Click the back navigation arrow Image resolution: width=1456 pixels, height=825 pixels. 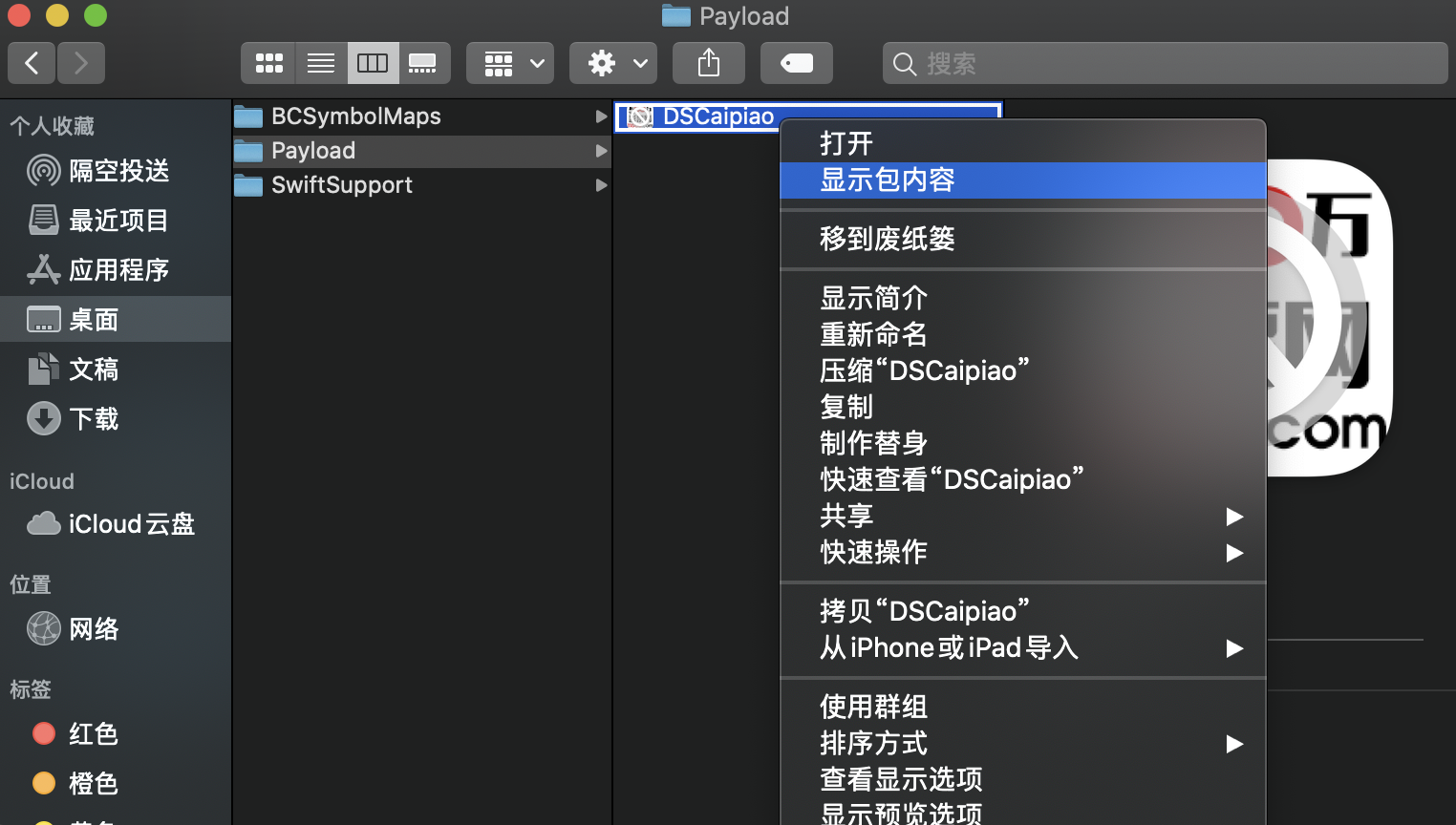[x=31, y=62]
